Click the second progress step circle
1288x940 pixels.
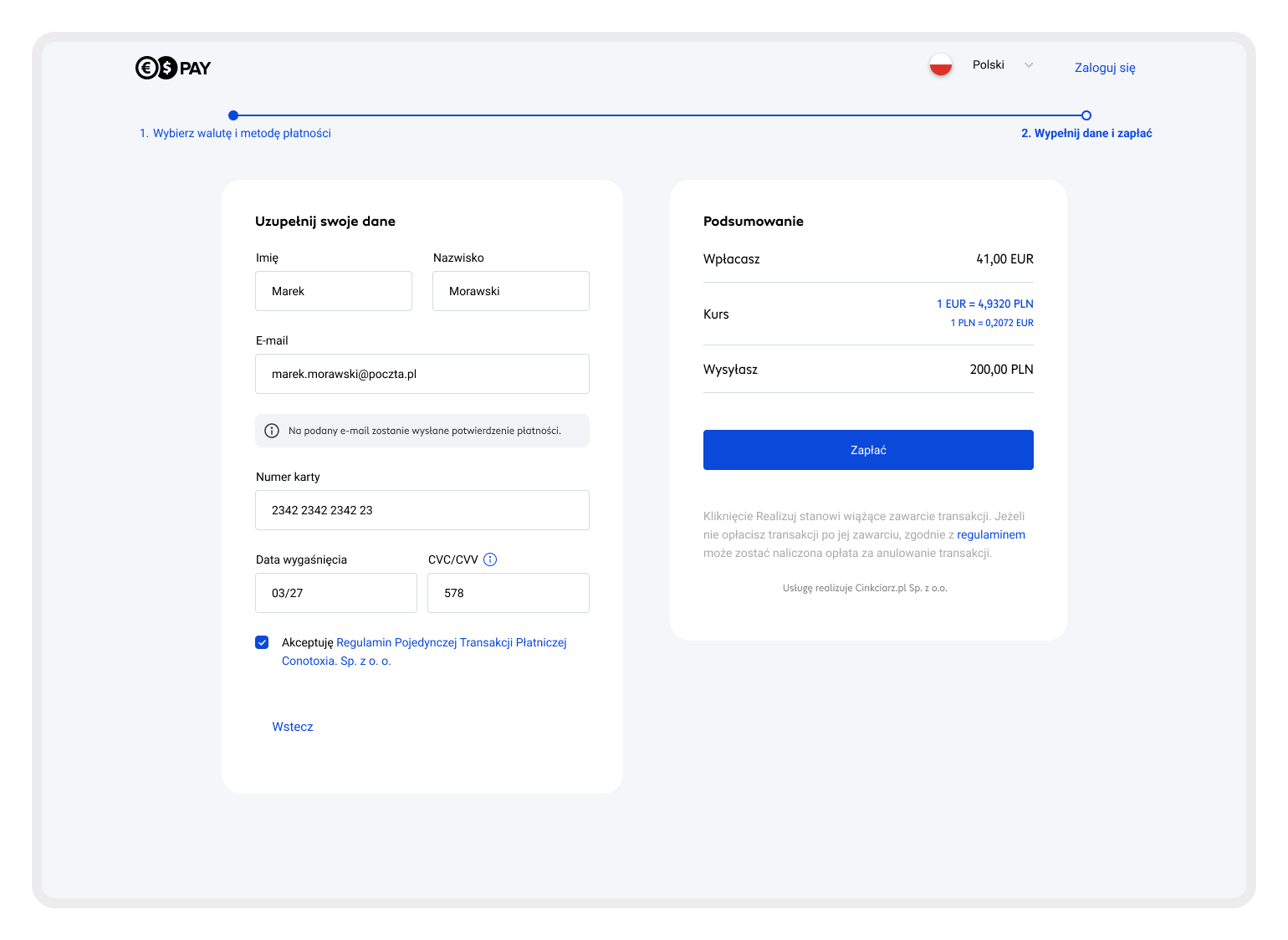pos(1086,115)
